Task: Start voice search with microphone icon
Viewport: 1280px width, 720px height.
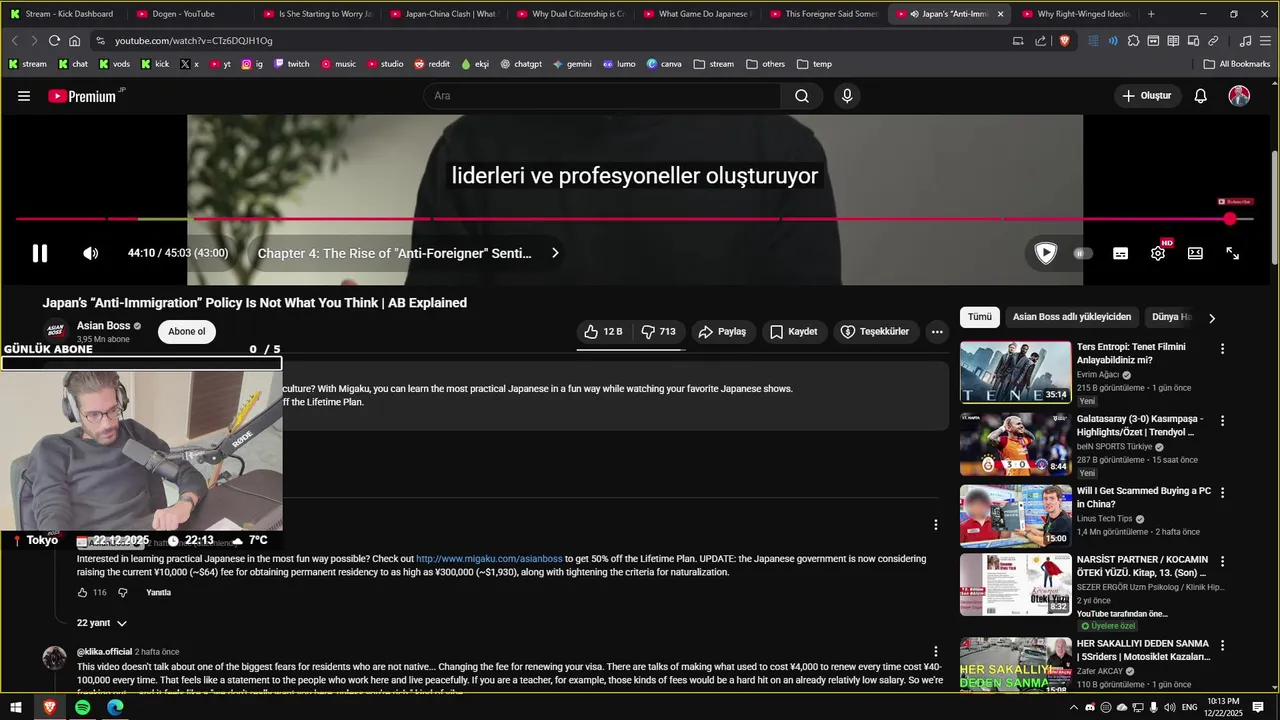Action: click(847, 96)
